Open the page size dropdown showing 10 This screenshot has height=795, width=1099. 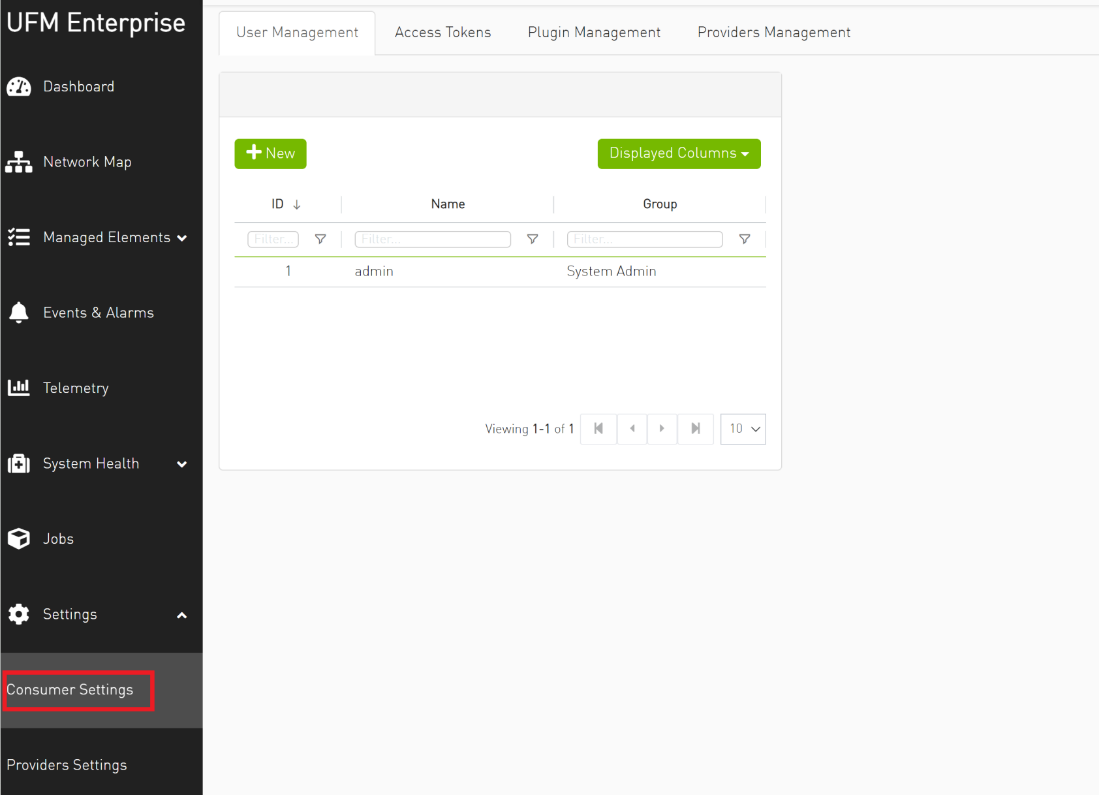click(x=743, y=428)
